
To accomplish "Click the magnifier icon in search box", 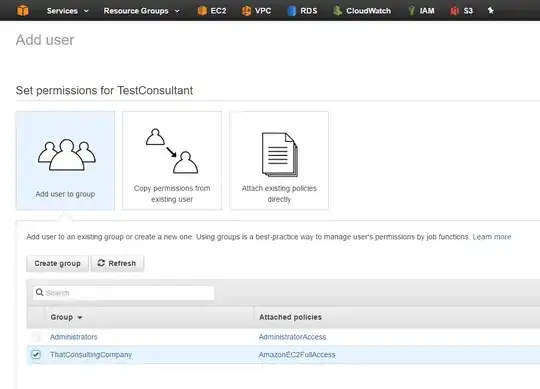I will pos(40,292).
